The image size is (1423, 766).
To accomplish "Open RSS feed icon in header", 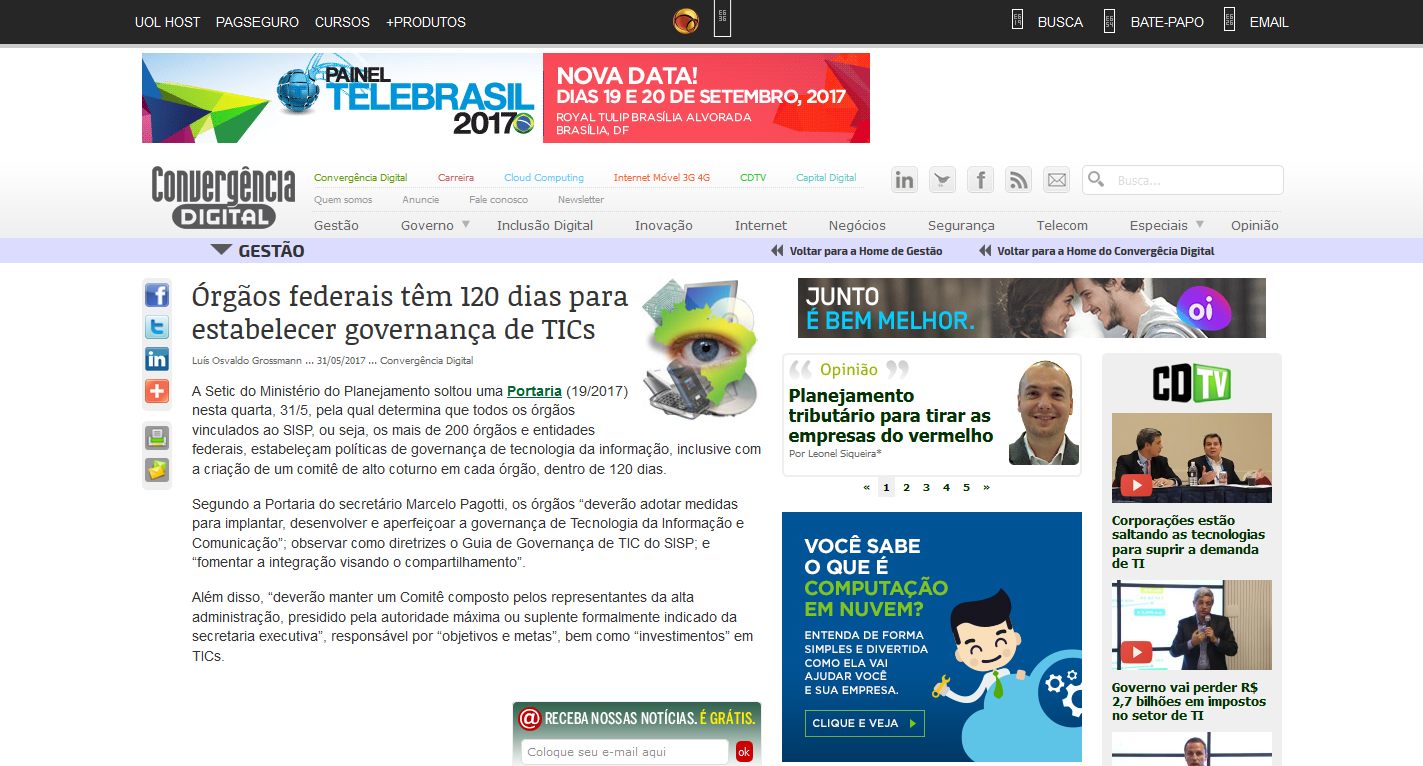I will 1019,180.
